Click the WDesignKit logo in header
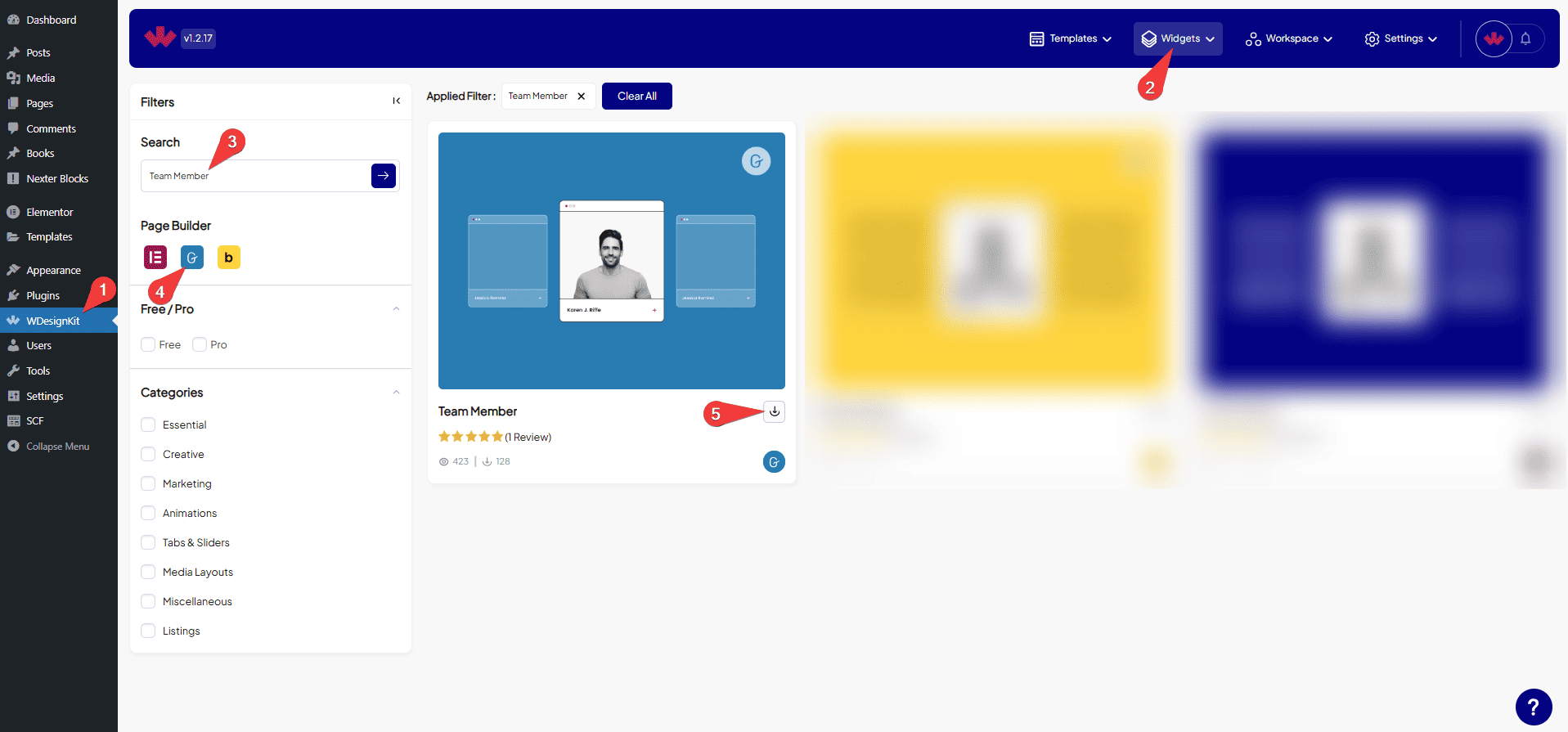 click(159, 37)
